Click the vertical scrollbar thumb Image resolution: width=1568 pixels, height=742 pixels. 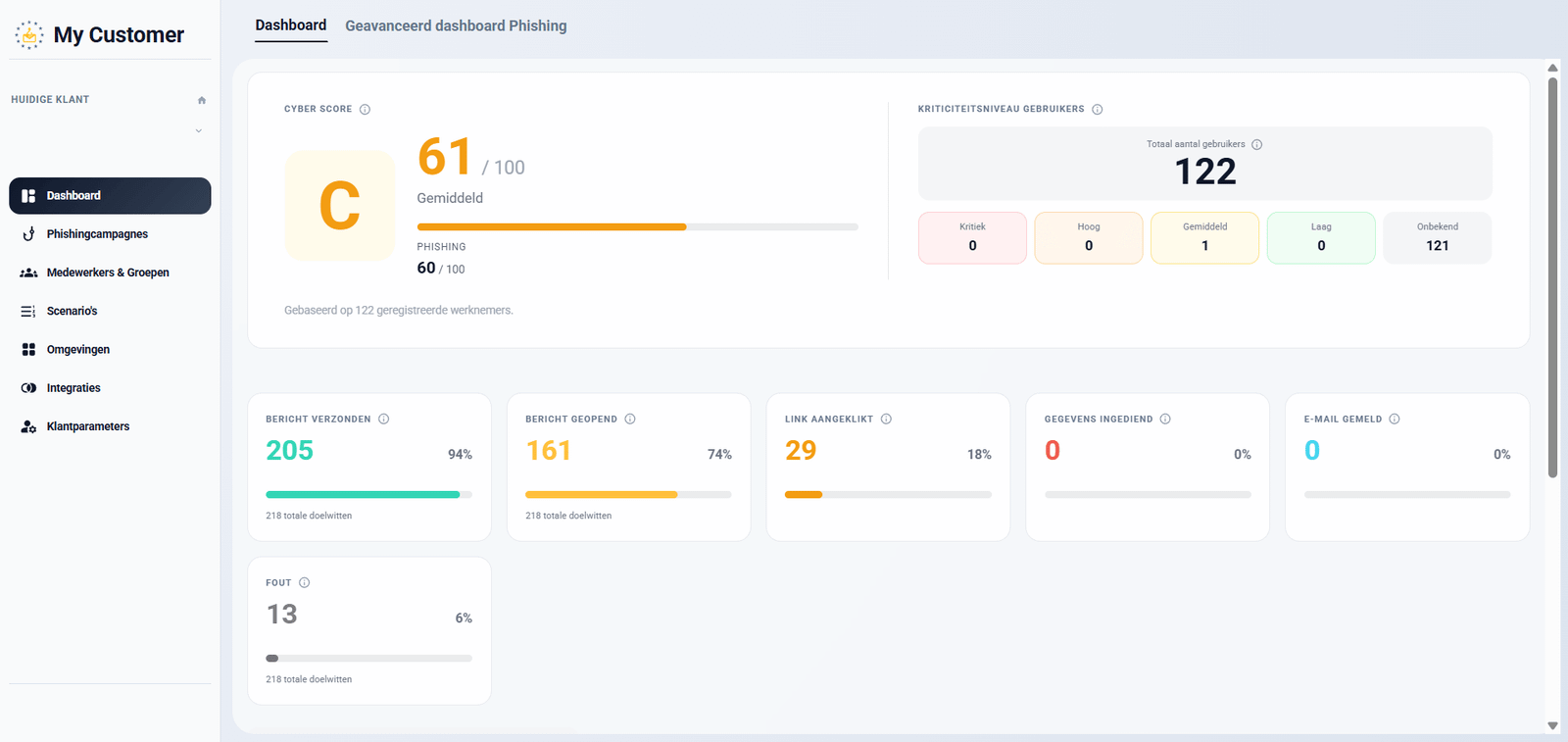tap(1552, 277)
